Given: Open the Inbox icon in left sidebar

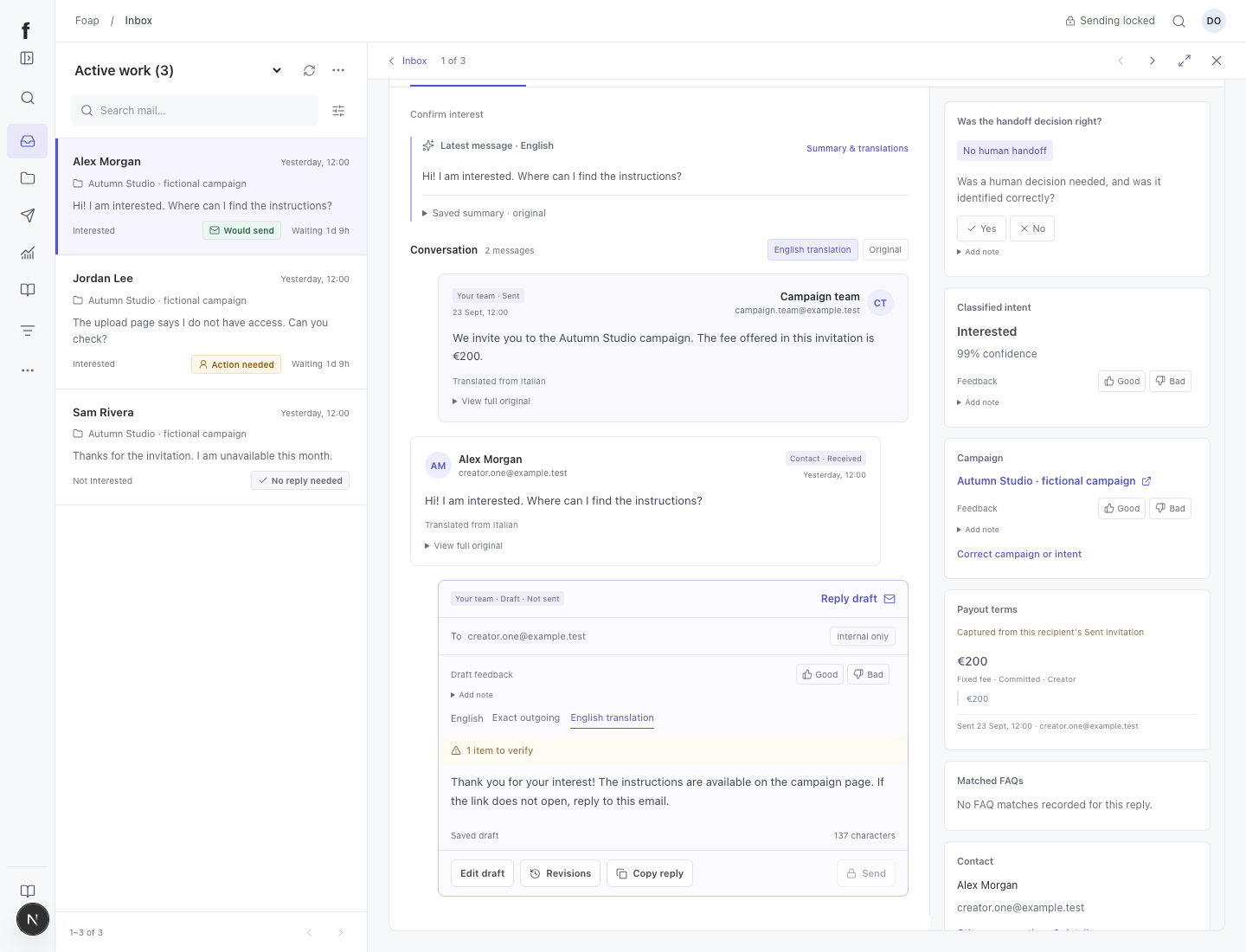Looking at the screenshot, I should (x=28, y=141).
